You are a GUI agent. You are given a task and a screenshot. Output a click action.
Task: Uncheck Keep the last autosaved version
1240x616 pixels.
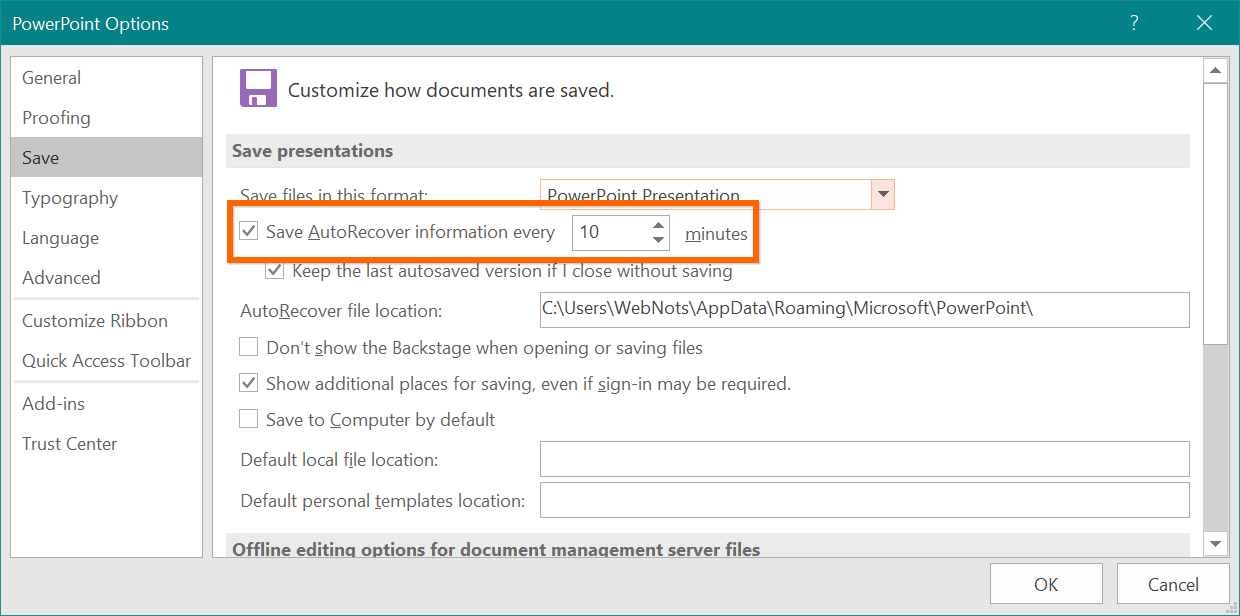tap(275, 271)
